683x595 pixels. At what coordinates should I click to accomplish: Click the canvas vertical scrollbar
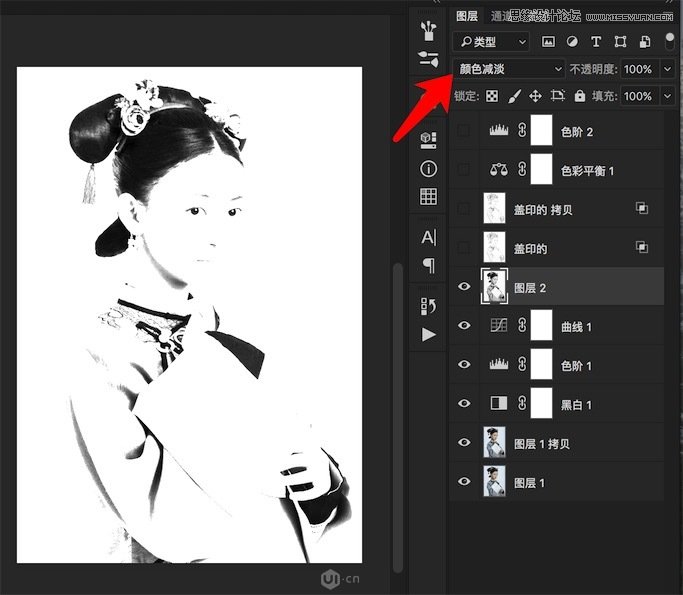397,418
